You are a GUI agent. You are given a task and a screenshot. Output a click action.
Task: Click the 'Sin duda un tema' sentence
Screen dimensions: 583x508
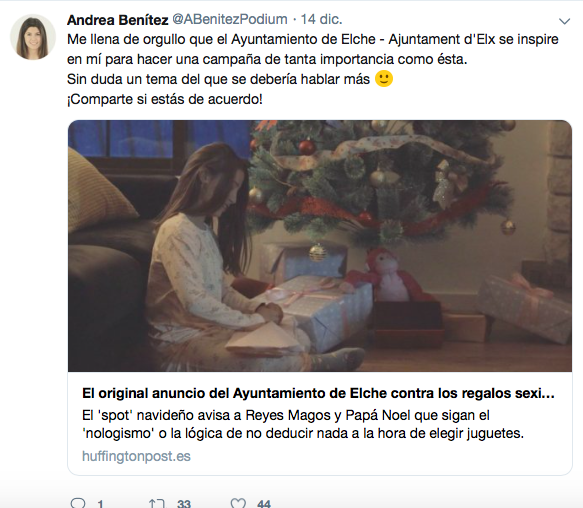(218, 79)
